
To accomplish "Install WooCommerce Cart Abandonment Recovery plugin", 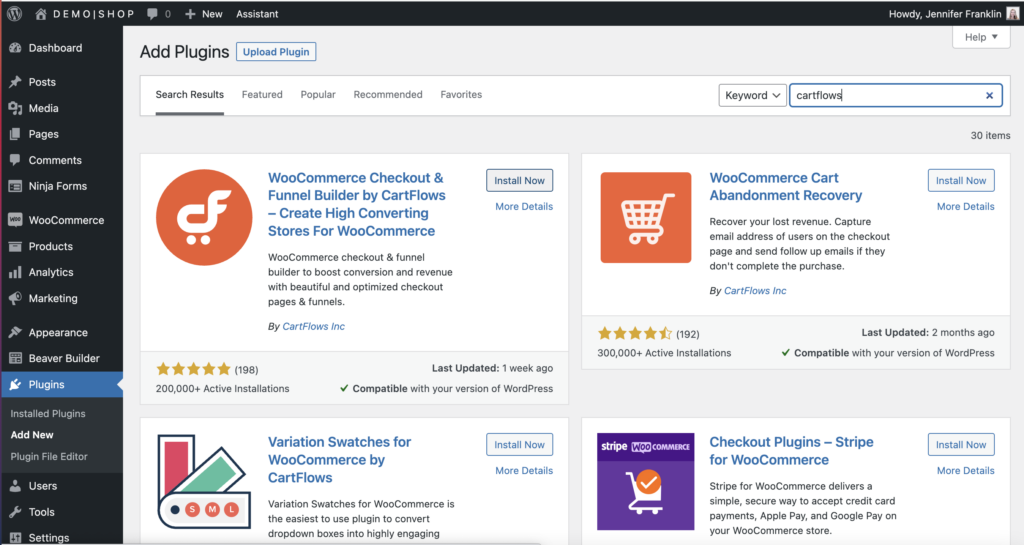I will (961, 181).
